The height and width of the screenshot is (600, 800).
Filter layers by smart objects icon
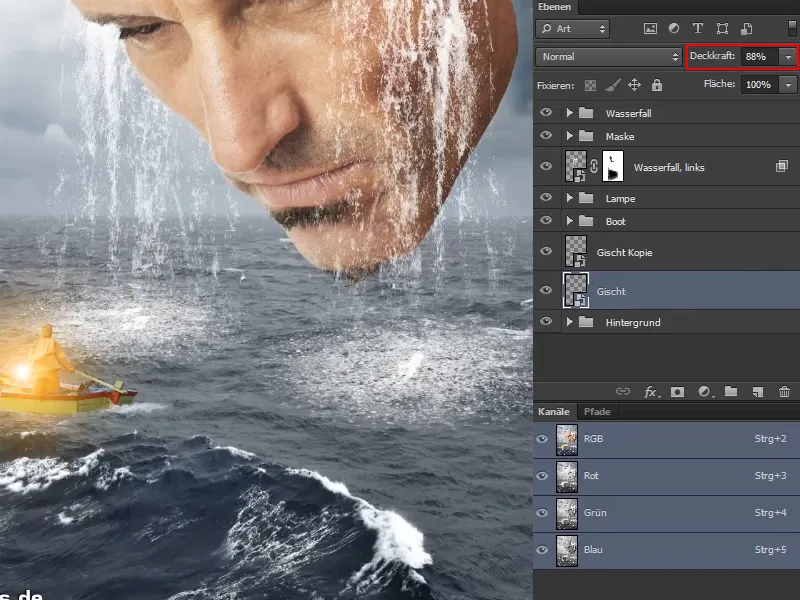(x=746, y=29)
